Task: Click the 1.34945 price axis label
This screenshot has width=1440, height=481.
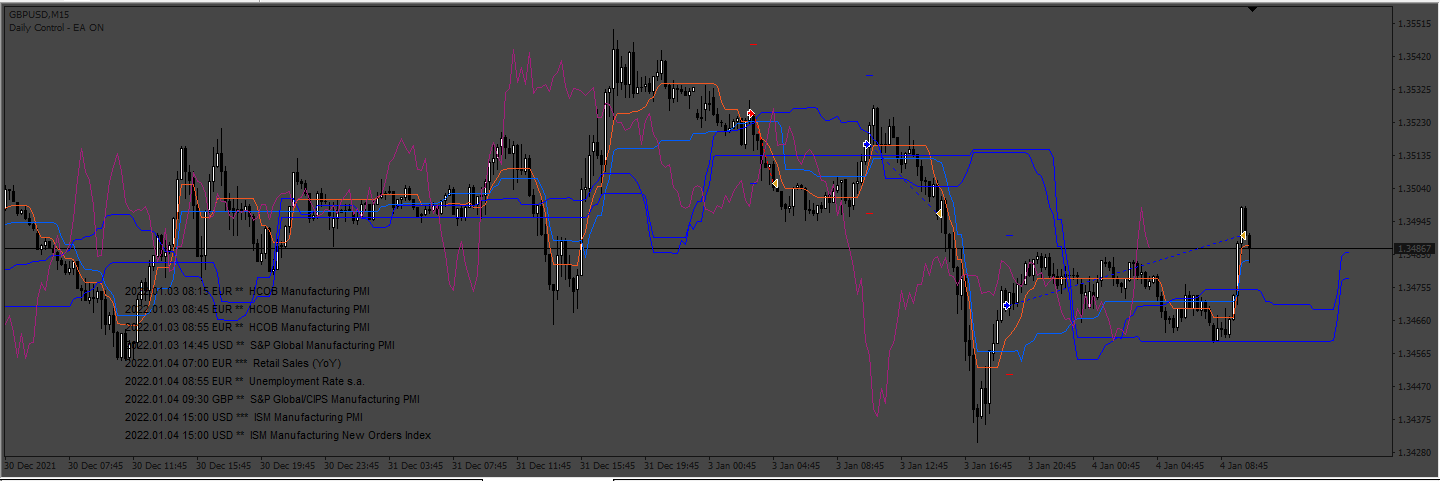Action: point(1415,221)
